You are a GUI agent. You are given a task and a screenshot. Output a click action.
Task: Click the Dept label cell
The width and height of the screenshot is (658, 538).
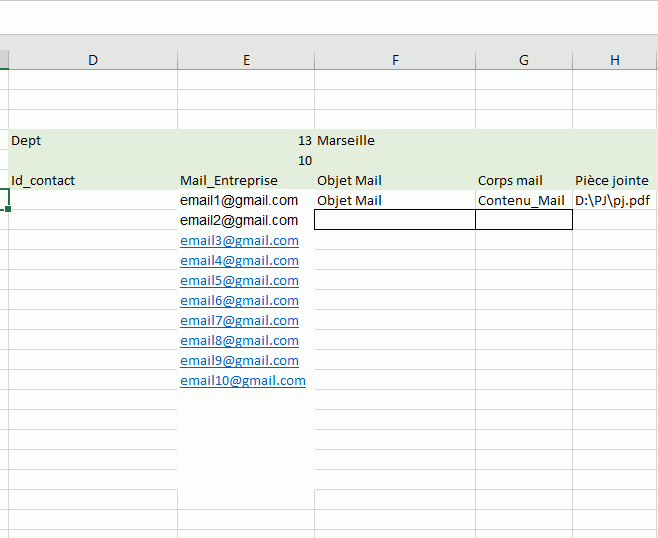pyautogui.click(x=93, y=140)
